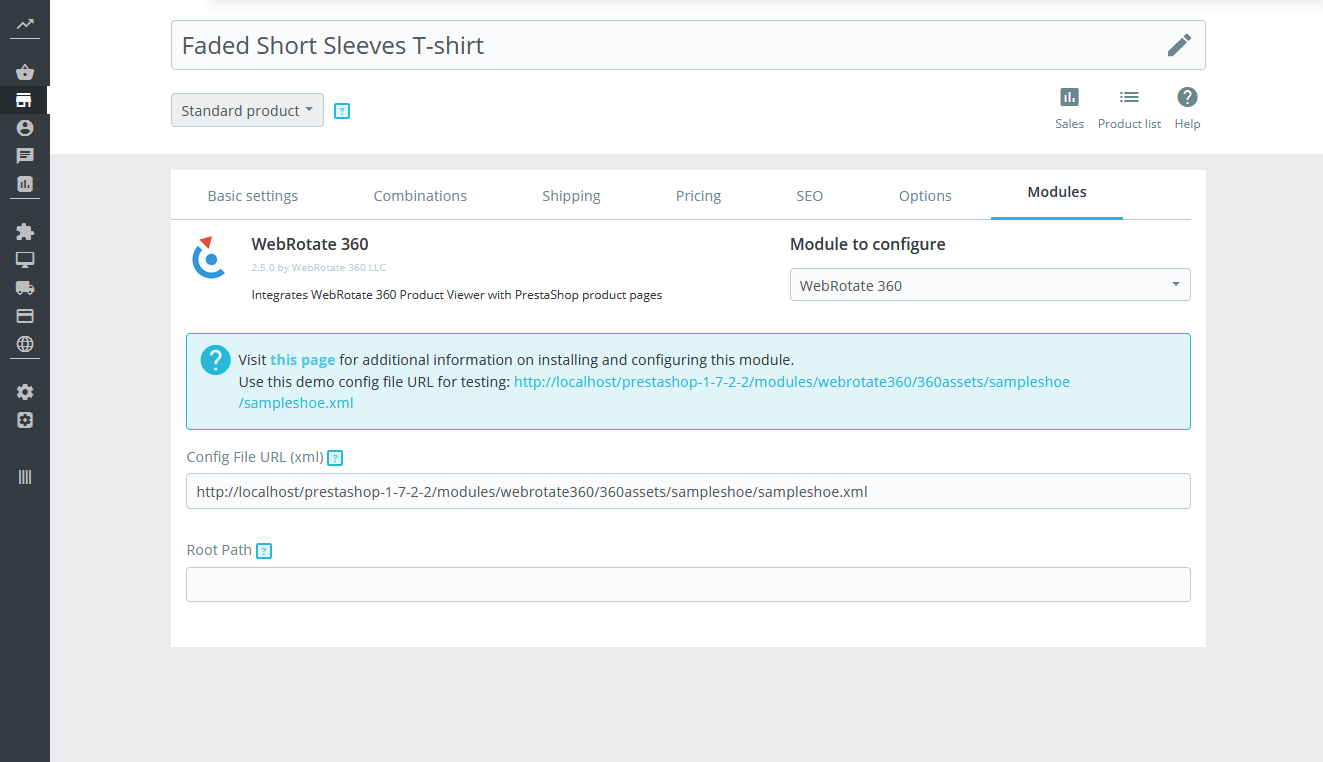
Task: Open the Sales chart icon
Action: [1069, 97]
